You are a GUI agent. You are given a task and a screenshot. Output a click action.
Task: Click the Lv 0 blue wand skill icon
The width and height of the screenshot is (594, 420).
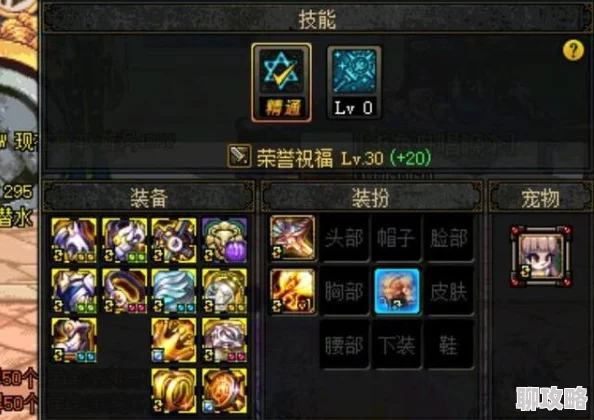[x=354, y=82]
